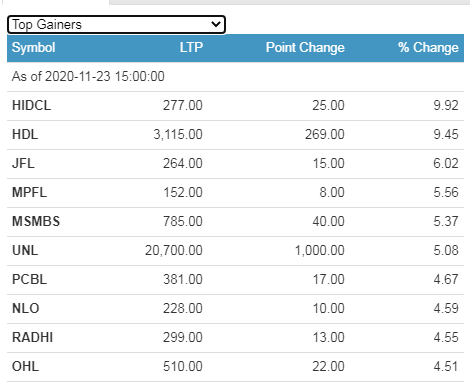This screenshot has height=385, width=473.
Task: Click the Symbol column header
Action: pyautogui.click(x=34, y=48)
